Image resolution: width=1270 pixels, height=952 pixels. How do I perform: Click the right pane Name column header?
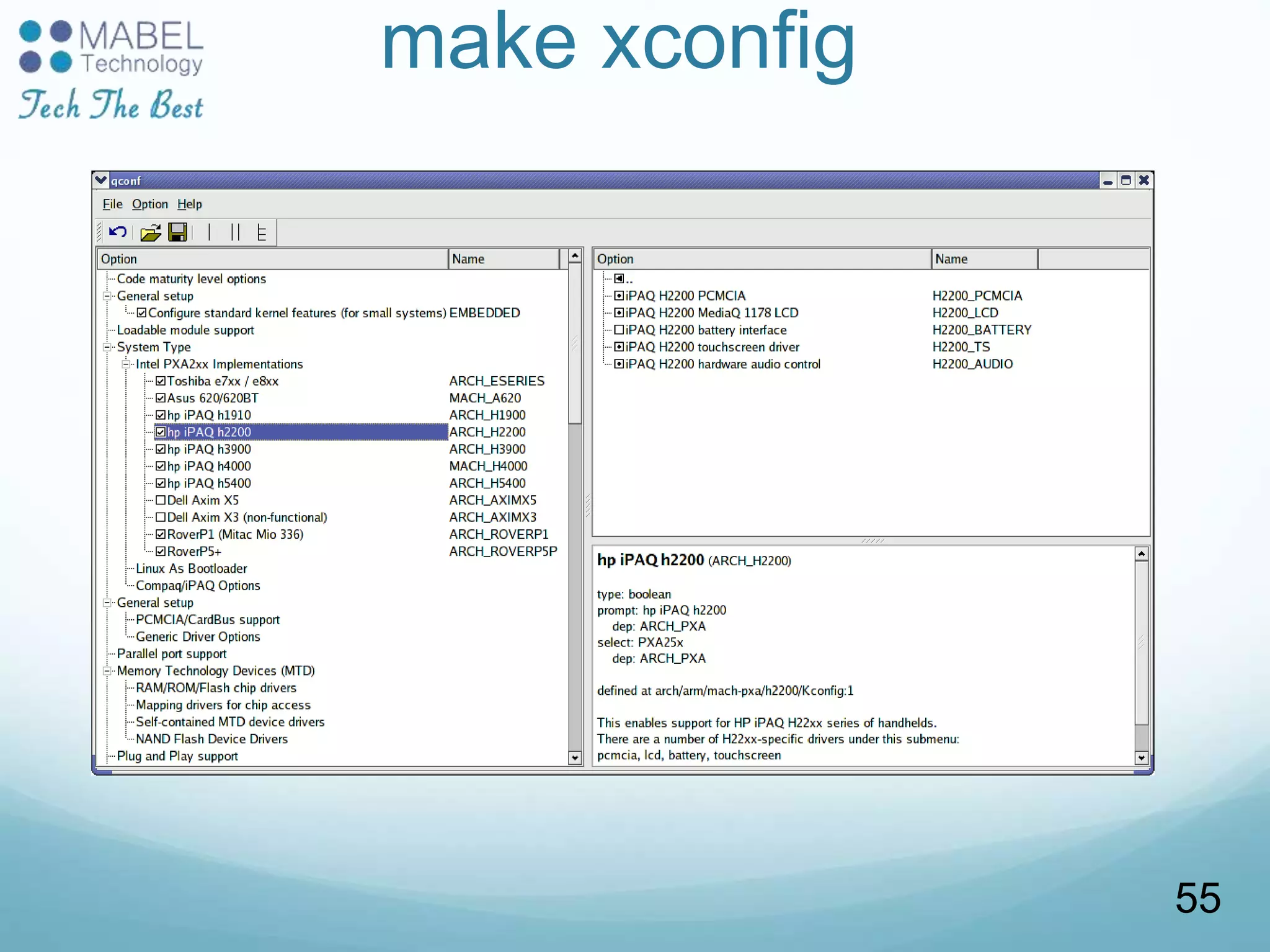tap(984, 259)
